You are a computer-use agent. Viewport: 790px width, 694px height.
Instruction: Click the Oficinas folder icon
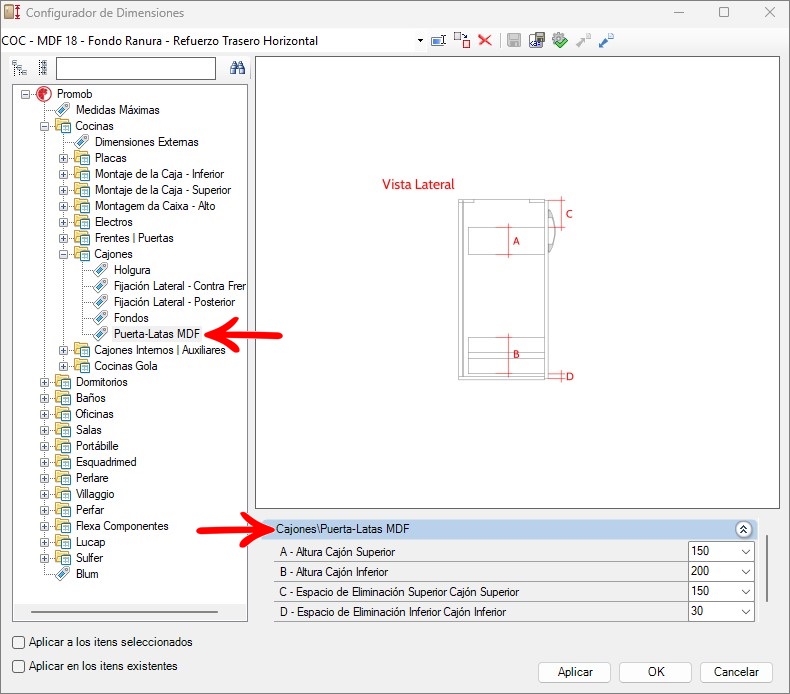pos(63,414)
